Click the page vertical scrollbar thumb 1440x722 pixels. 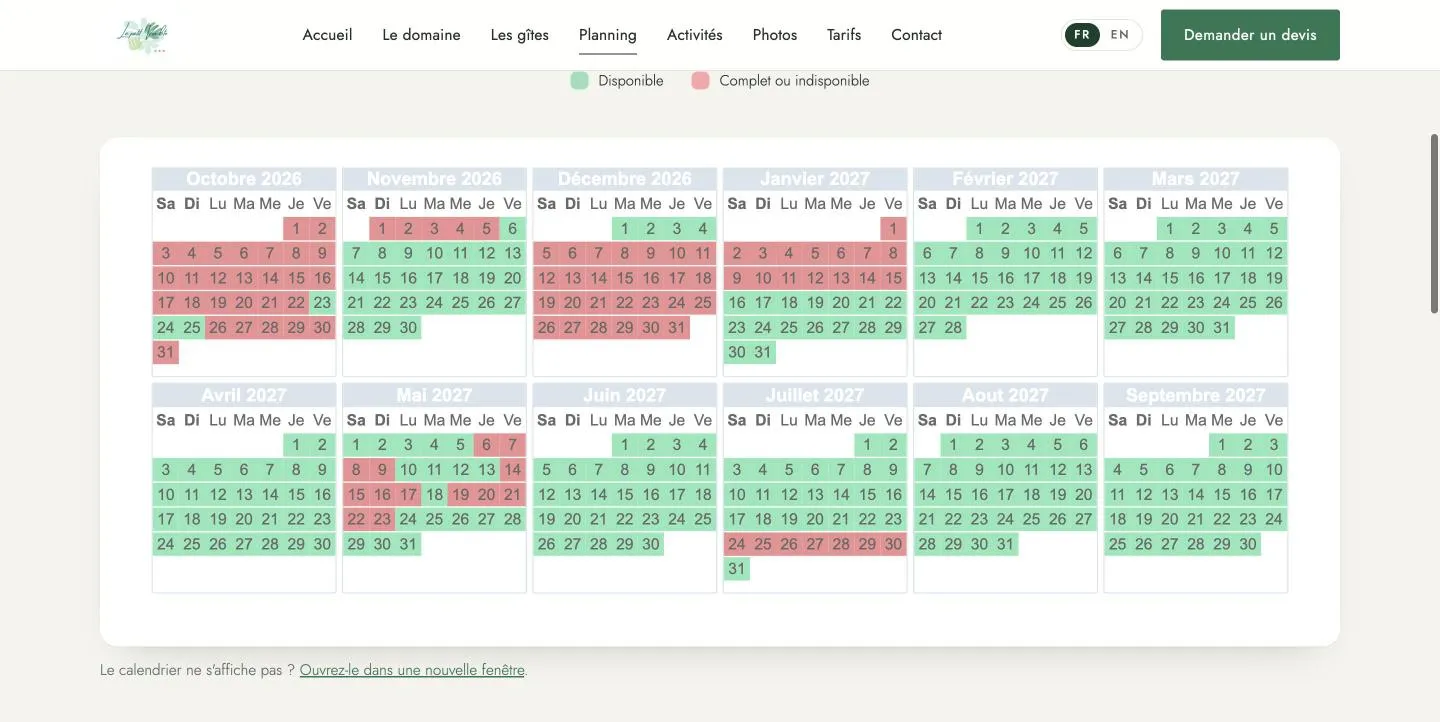tap(1434, 224)
